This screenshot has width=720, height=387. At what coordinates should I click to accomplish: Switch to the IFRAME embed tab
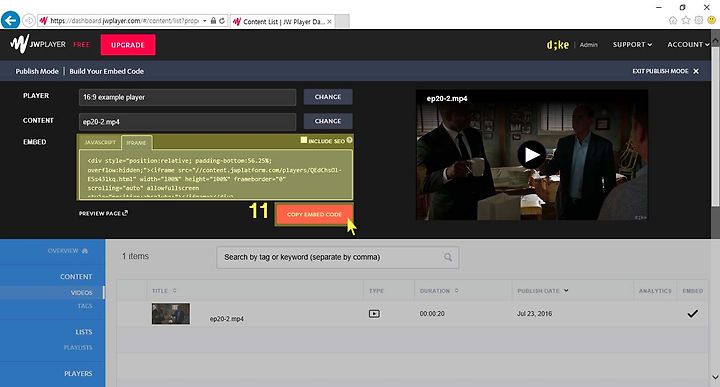[136, 143]
